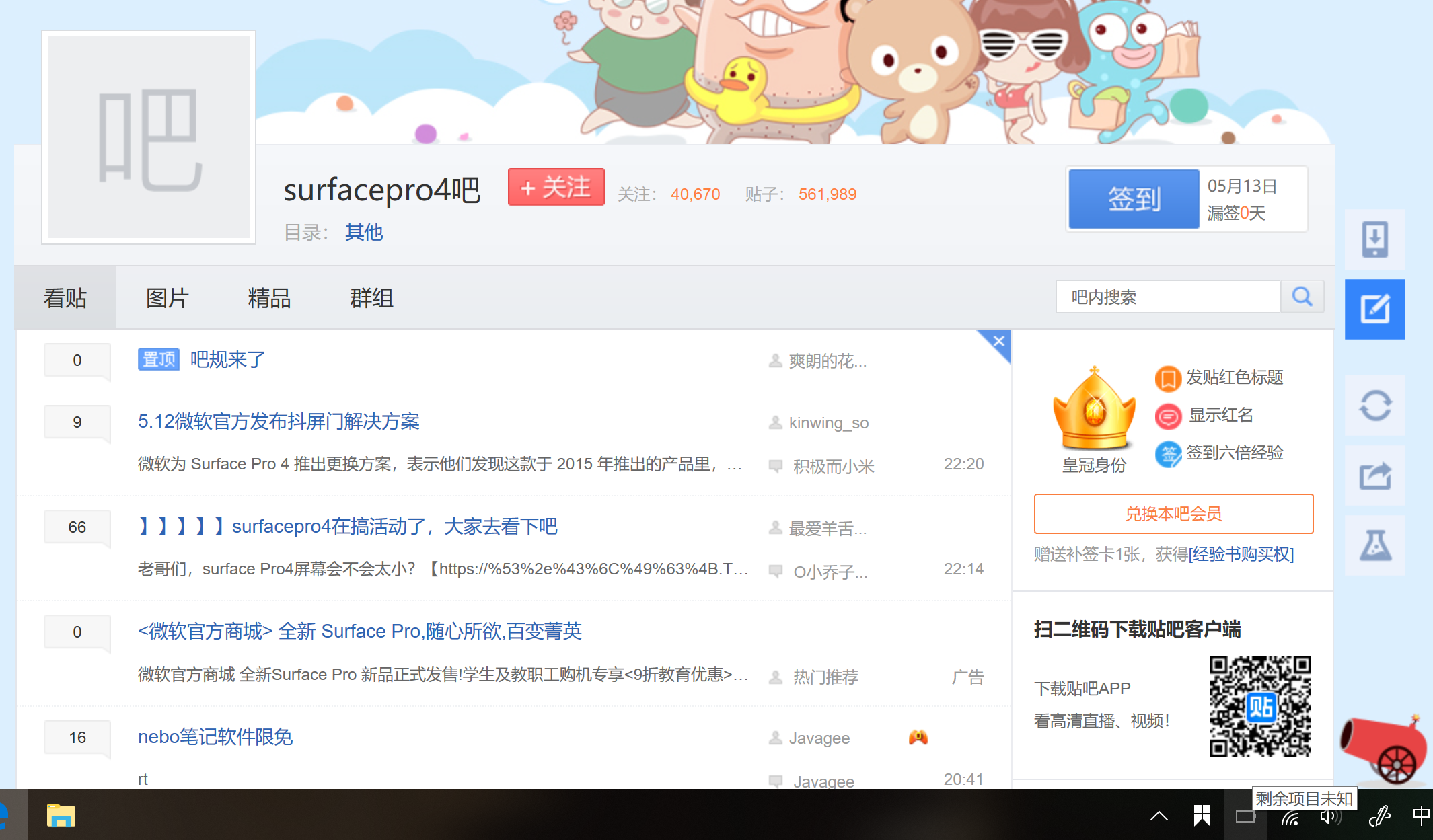1433x840 pixels.
Task: Click the Windows Defender flag tray icon
Action: click(x=1202, y=816)
